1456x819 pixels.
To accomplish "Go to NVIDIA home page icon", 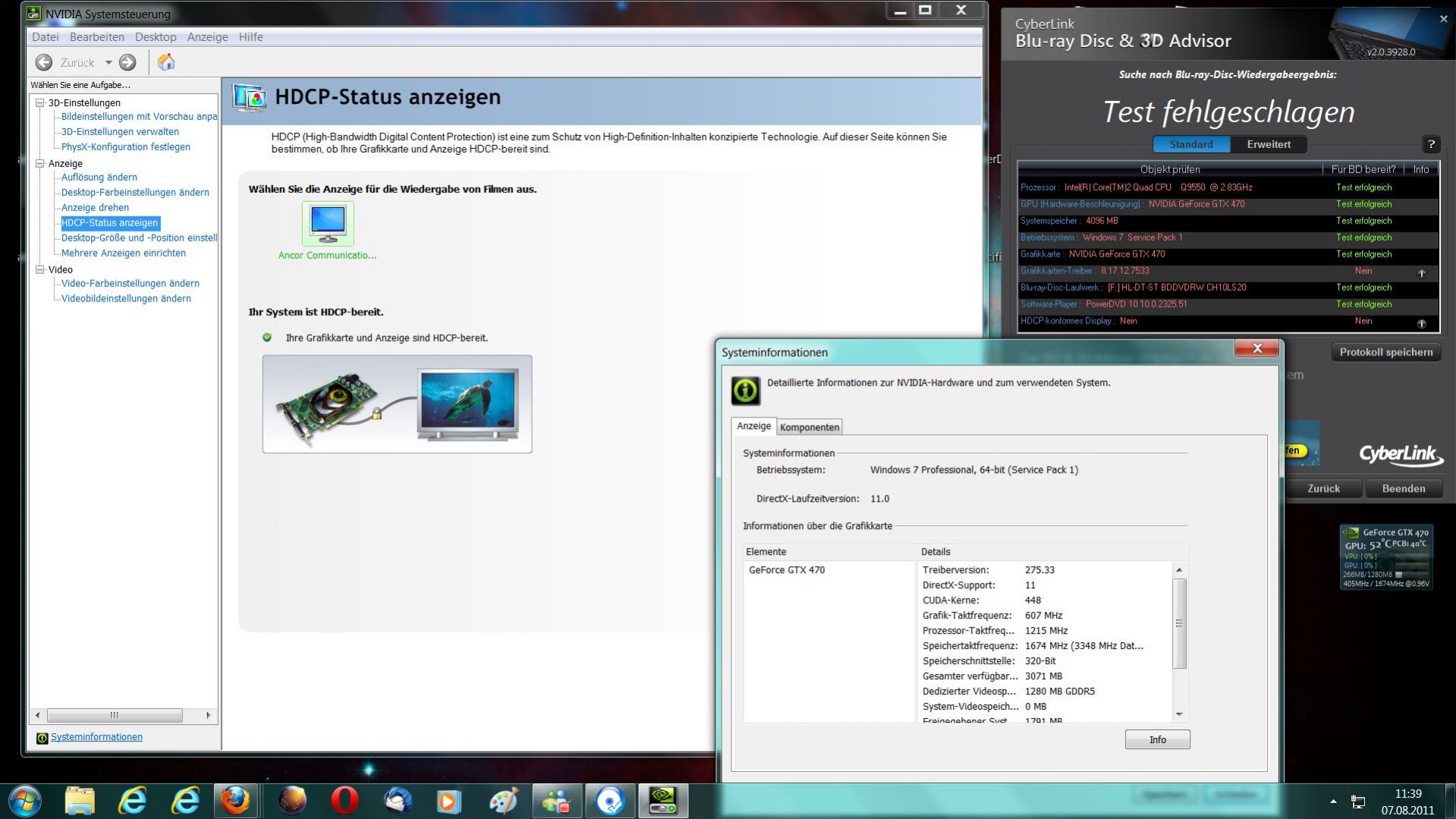I will (x=165, y=62).
